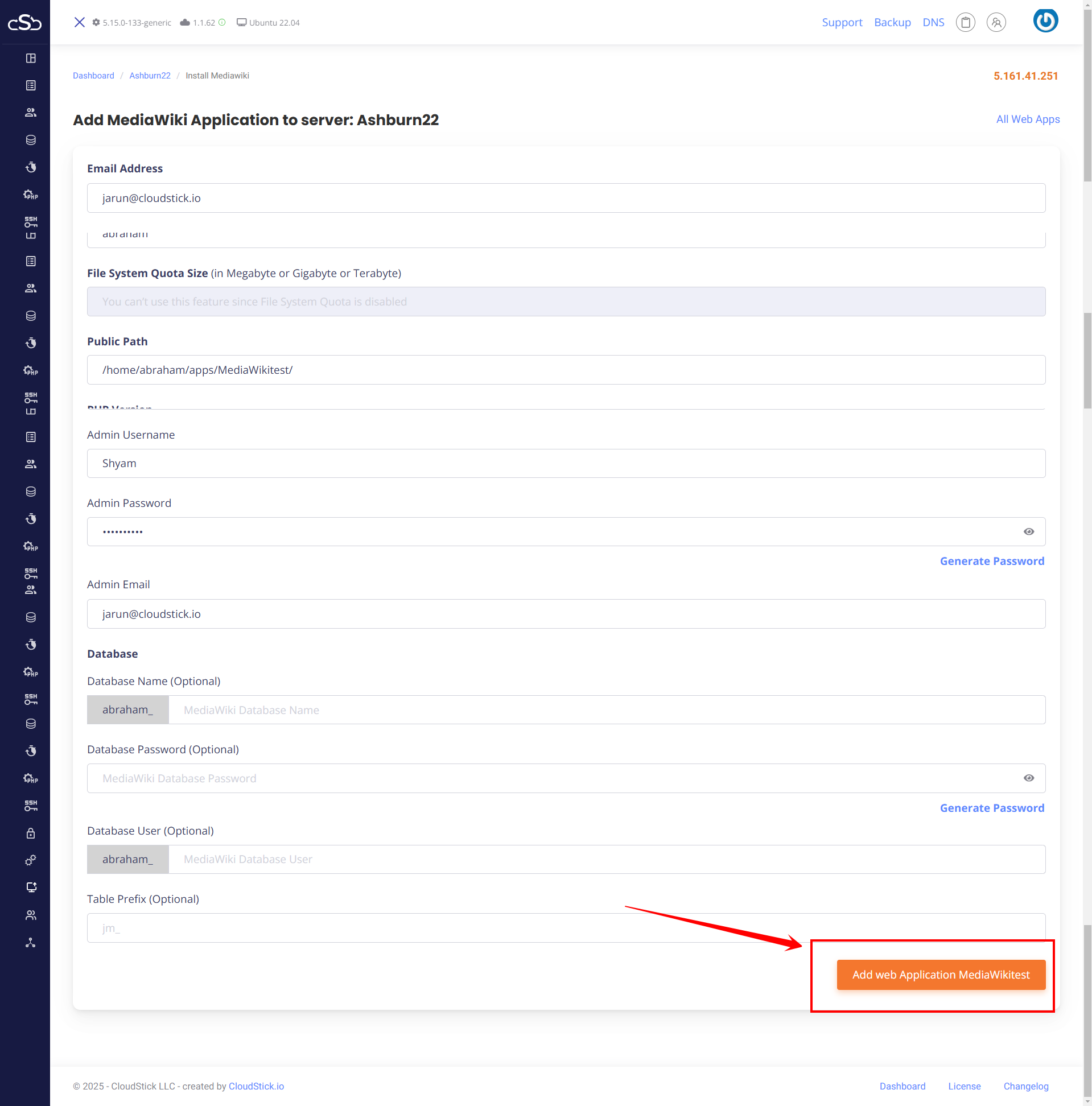The height and width of the screenshot is (1106, 1092).
Task: Open the Backup menu item
Action: [x=892, y=22]
